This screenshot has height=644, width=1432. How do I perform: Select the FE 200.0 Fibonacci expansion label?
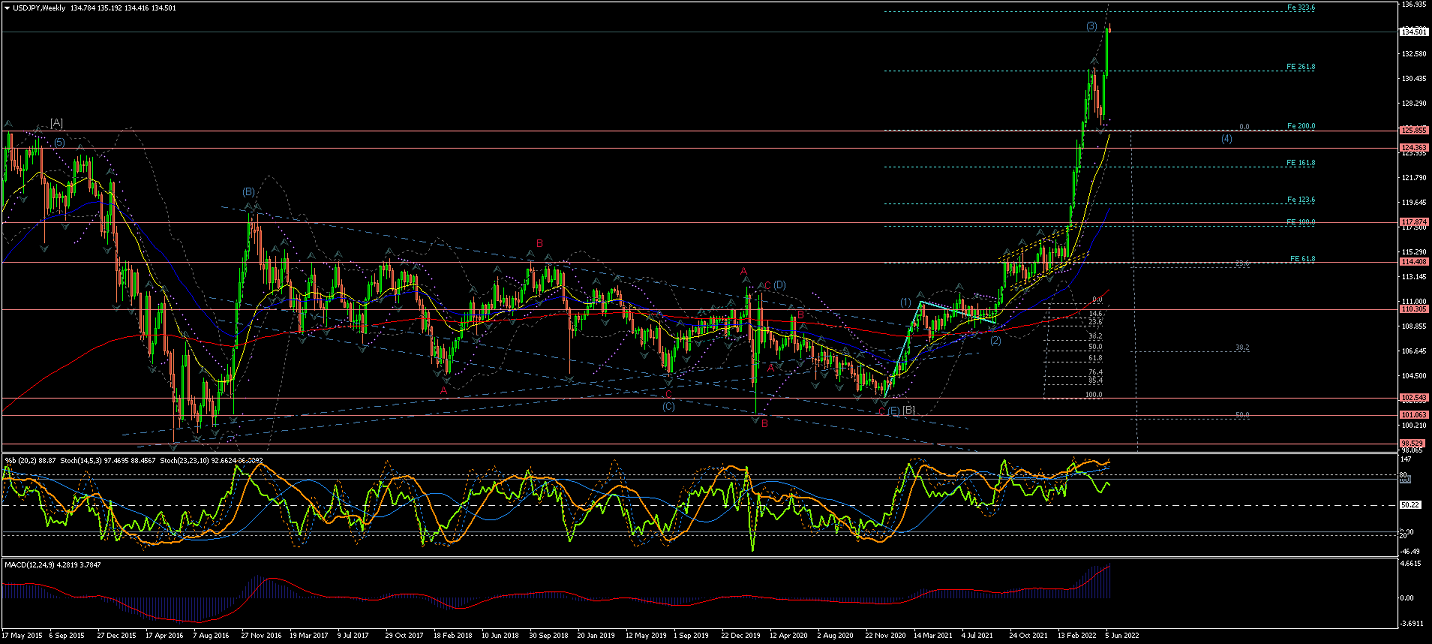pyautogui.click(x=1300, y=126)
